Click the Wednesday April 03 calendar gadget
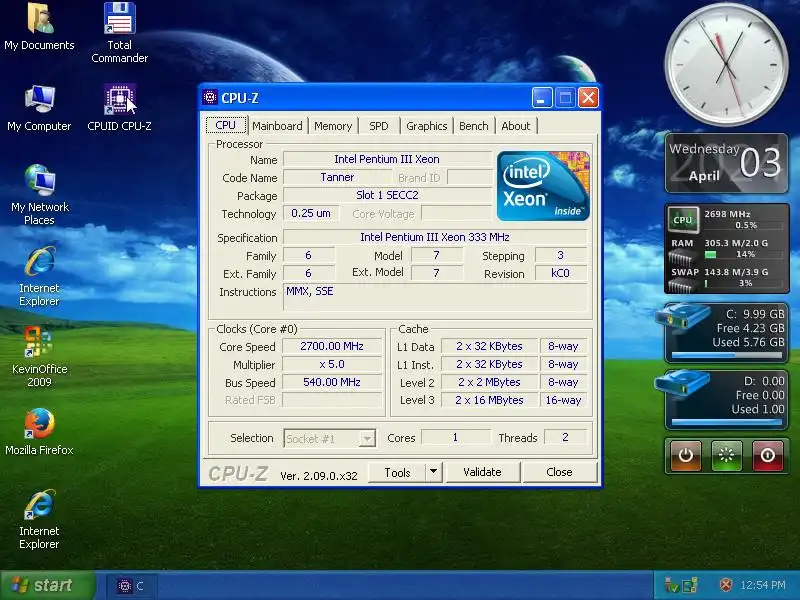Image resolution: width=800 pixels, height=600 pixels. [x=726, y=163]
